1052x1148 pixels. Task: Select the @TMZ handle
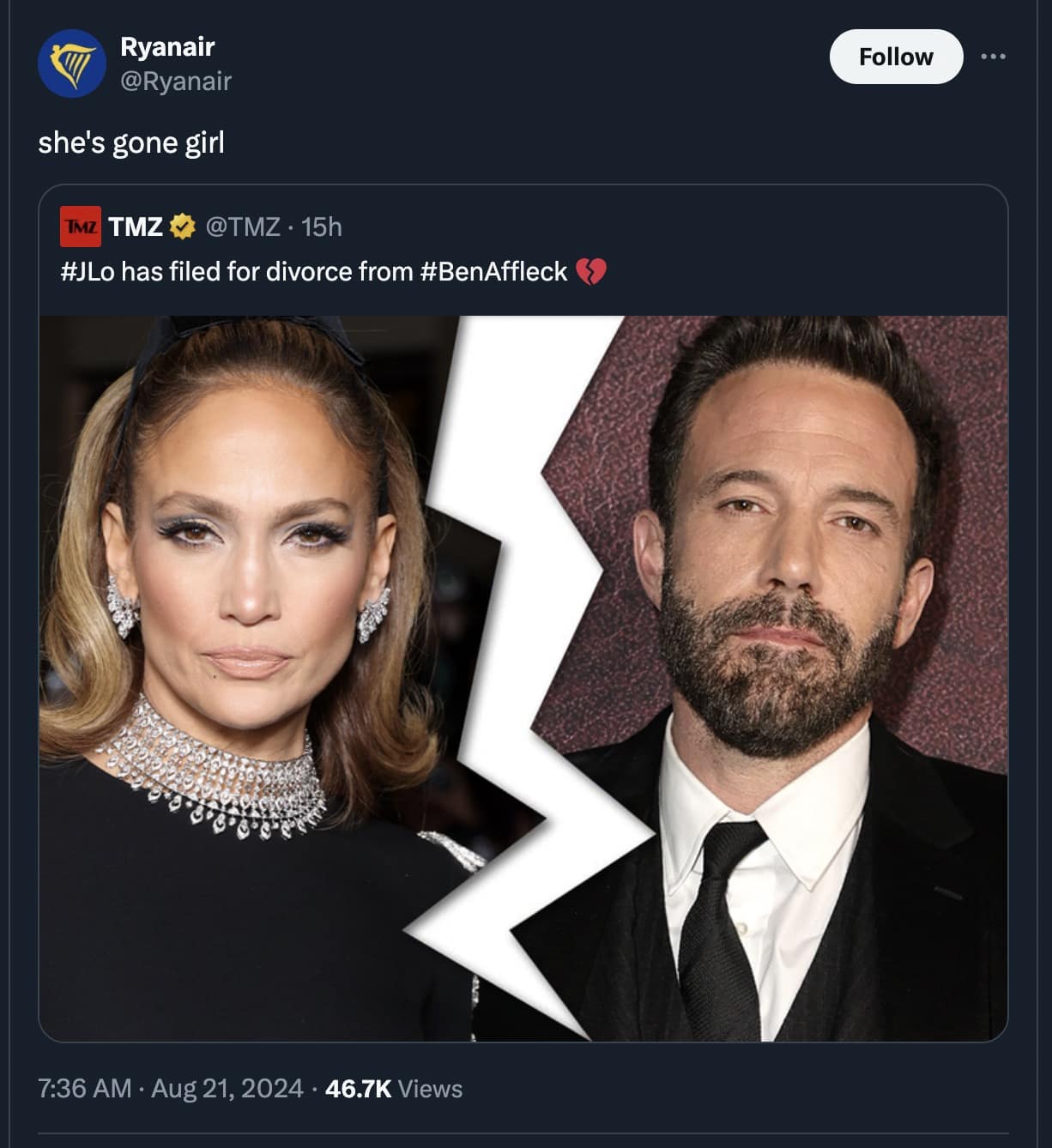pos(244,227)
